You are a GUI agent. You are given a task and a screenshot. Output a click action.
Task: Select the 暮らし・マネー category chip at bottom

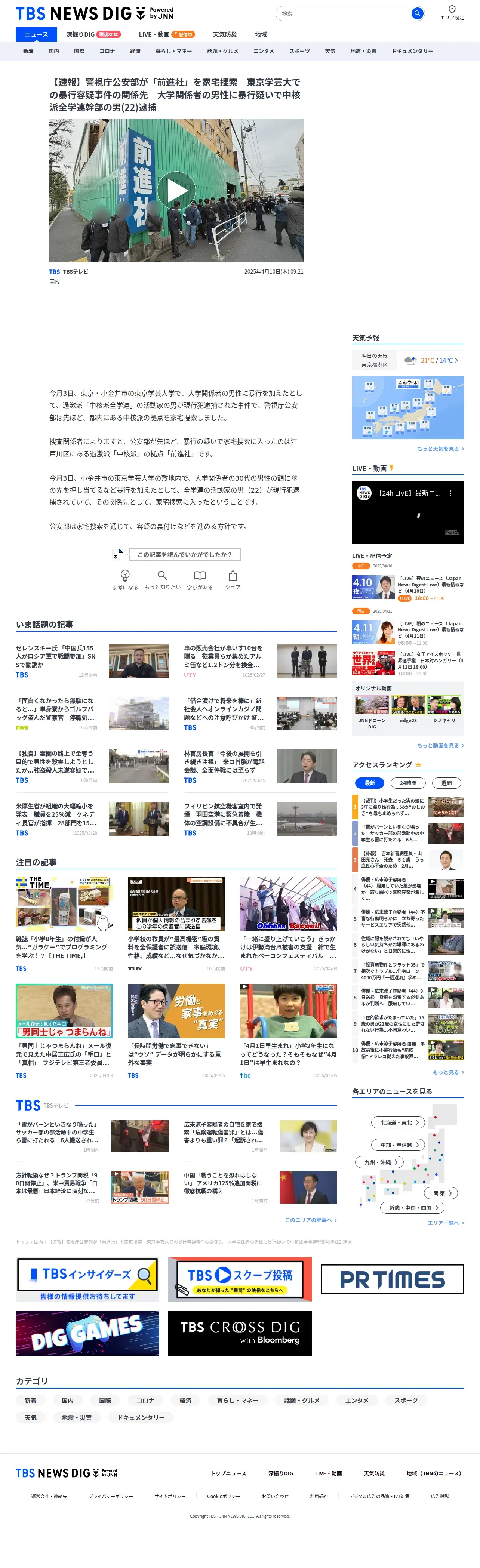(x=237, y=1400)
